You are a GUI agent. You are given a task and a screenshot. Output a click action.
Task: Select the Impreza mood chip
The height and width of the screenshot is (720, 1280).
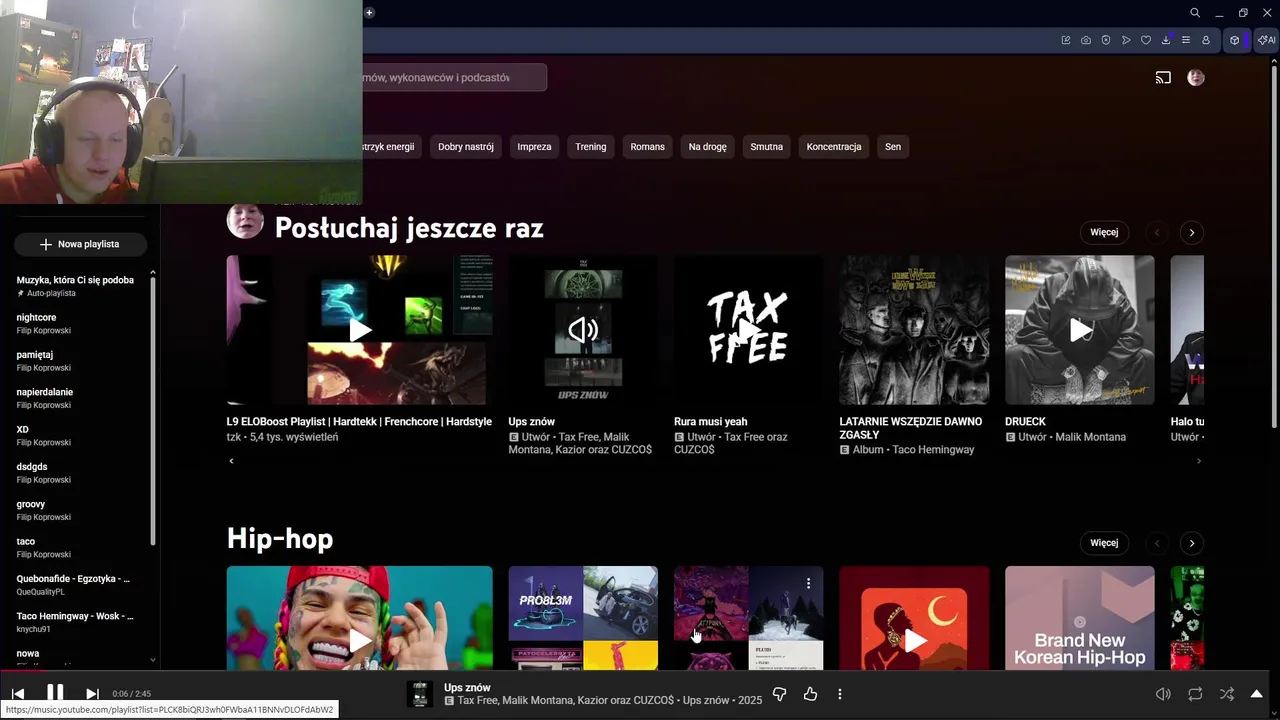coord(534,147)
